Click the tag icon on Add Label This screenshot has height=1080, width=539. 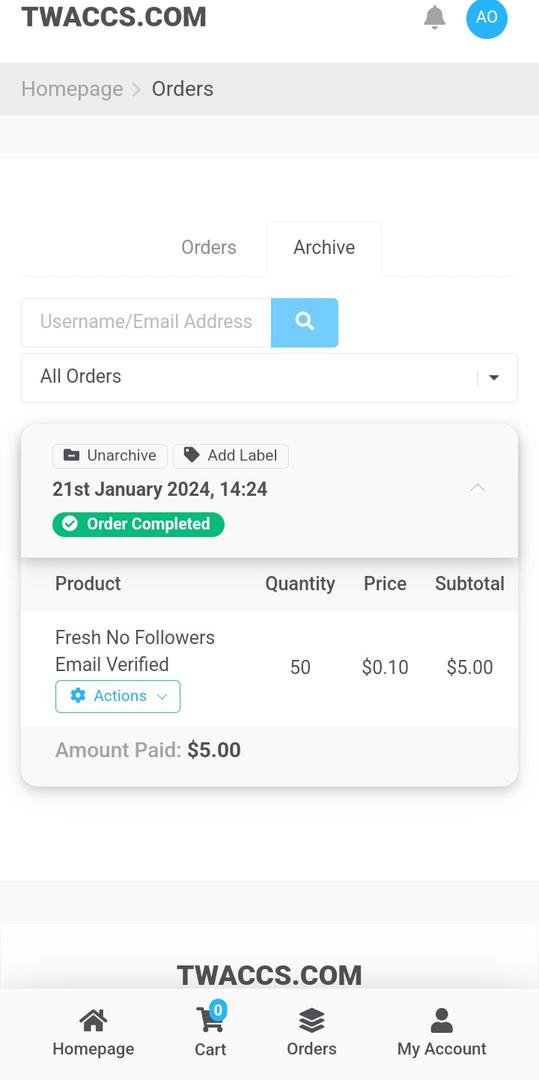[191, 455]
